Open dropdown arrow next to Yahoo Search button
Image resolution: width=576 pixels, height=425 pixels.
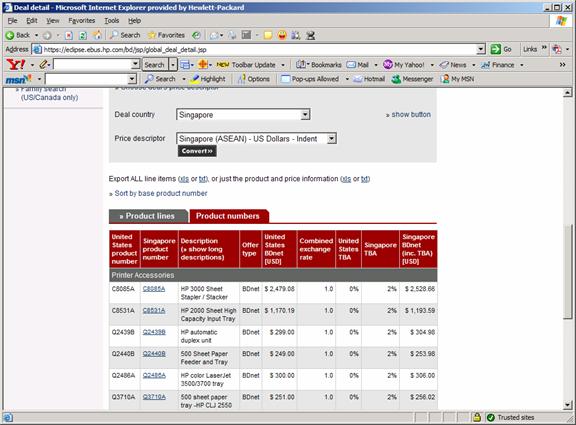pos(173,65)
